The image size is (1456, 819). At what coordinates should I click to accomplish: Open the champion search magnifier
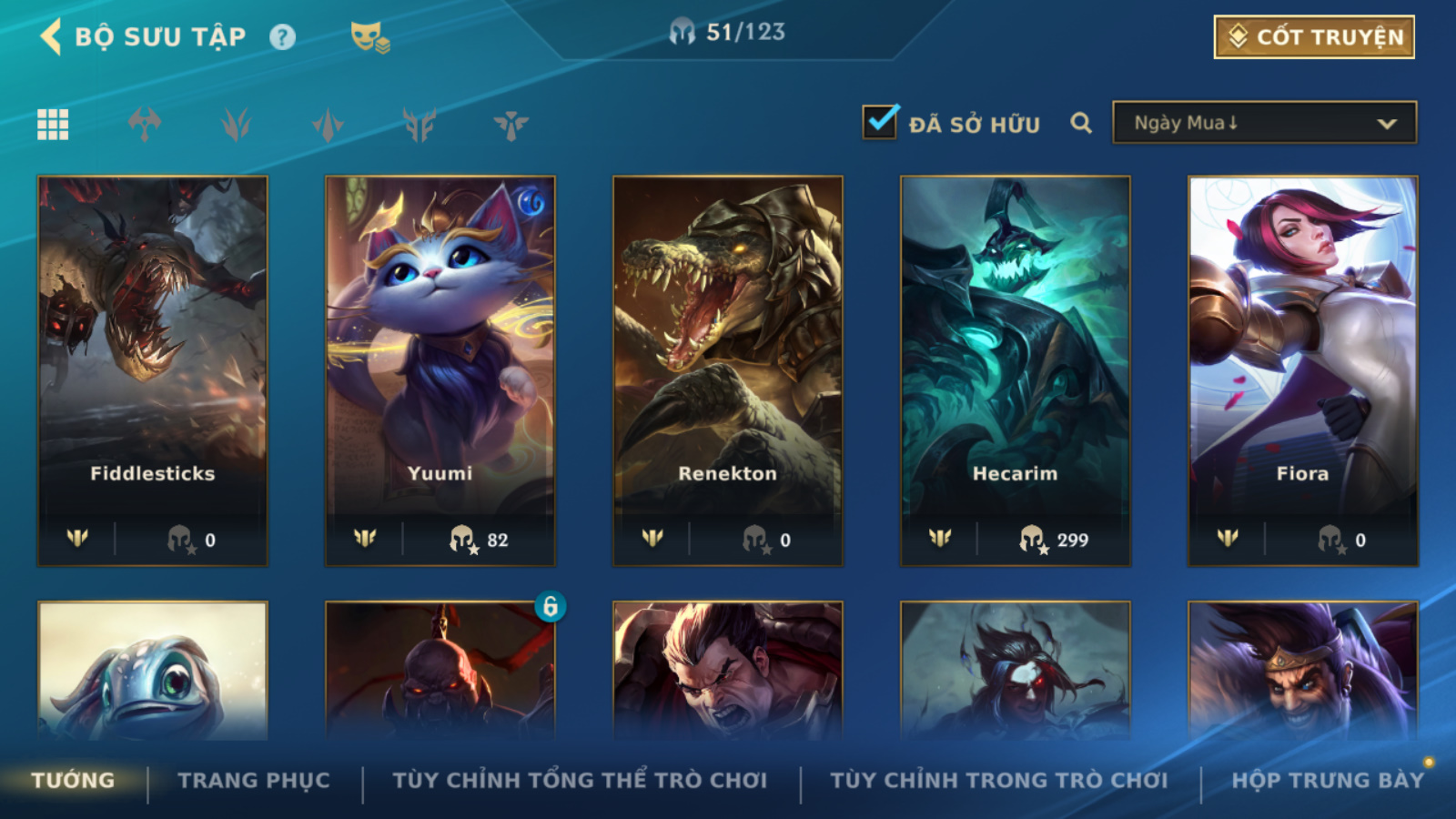(x=1081, y=123)
